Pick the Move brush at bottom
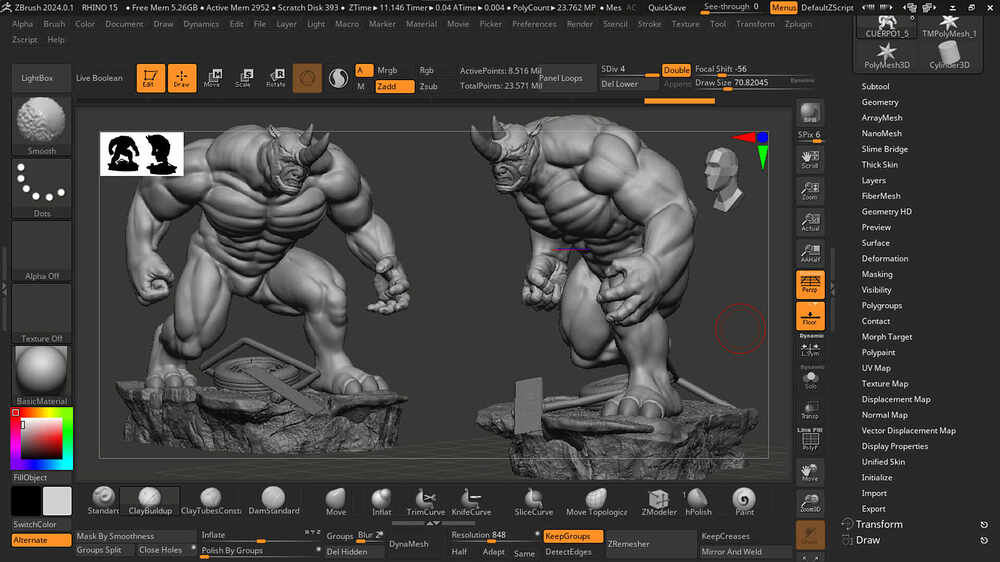Viewport: 1000px width, 562px height. click(335, 501)
